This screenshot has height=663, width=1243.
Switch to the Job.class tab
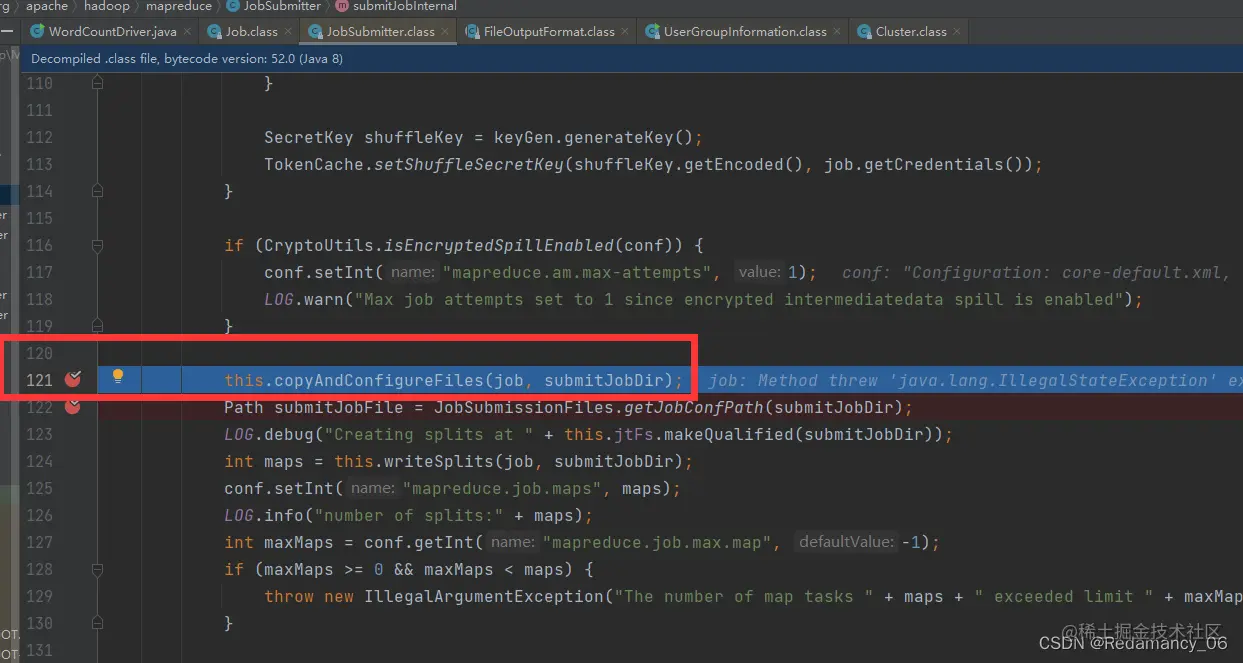point(251,31)
